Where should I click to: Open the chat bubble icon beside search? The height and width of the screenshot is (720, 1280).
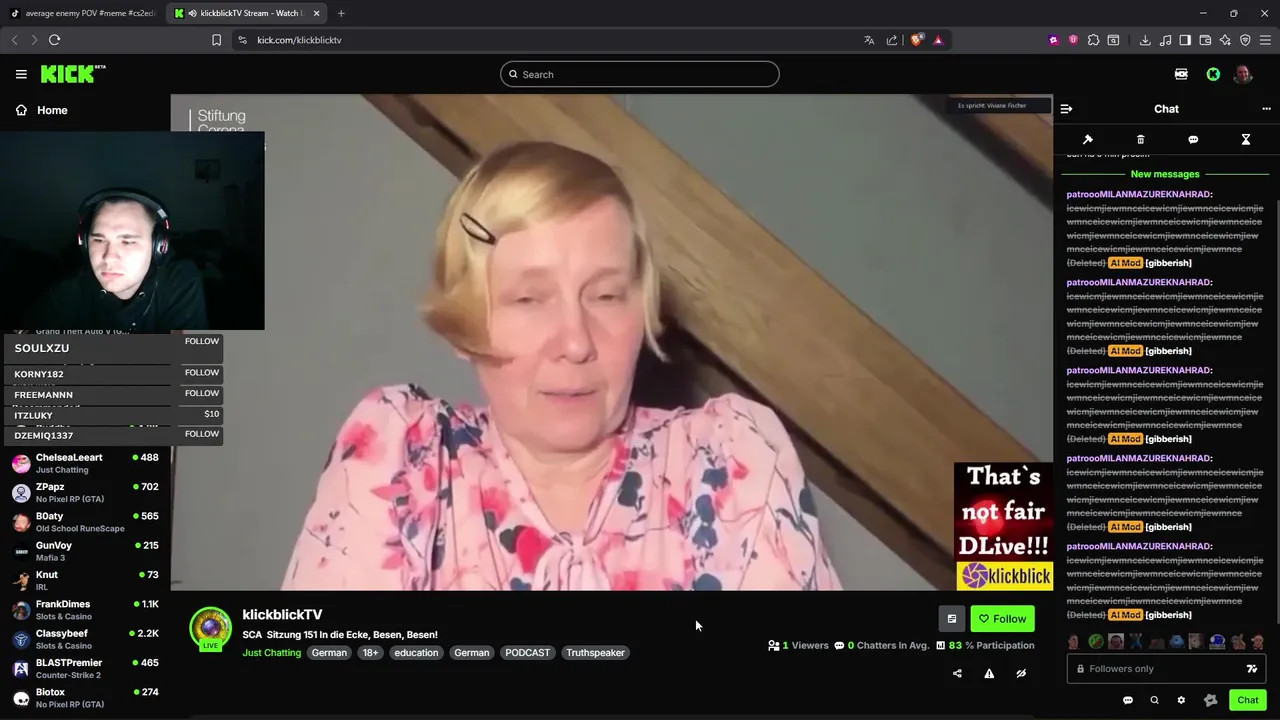1128,700
